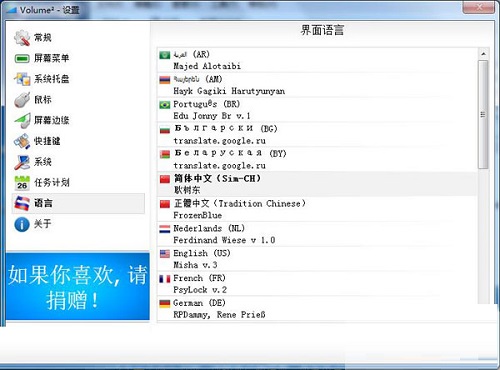Click the 语言 flag icon in sidebar
The image size is (500, 370).
[22, 203]
